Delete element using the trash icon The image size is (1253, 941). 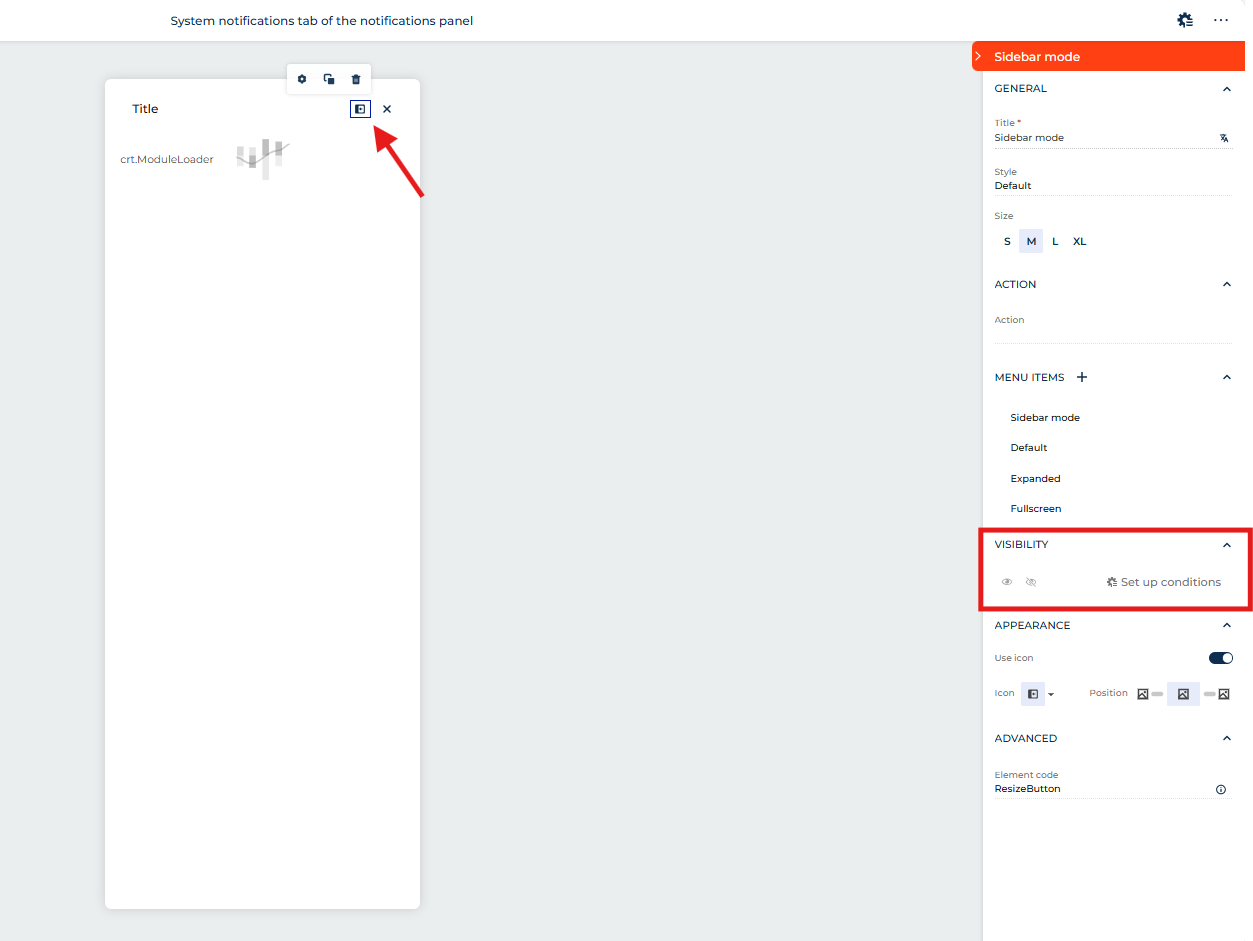(x=356, y=79)
